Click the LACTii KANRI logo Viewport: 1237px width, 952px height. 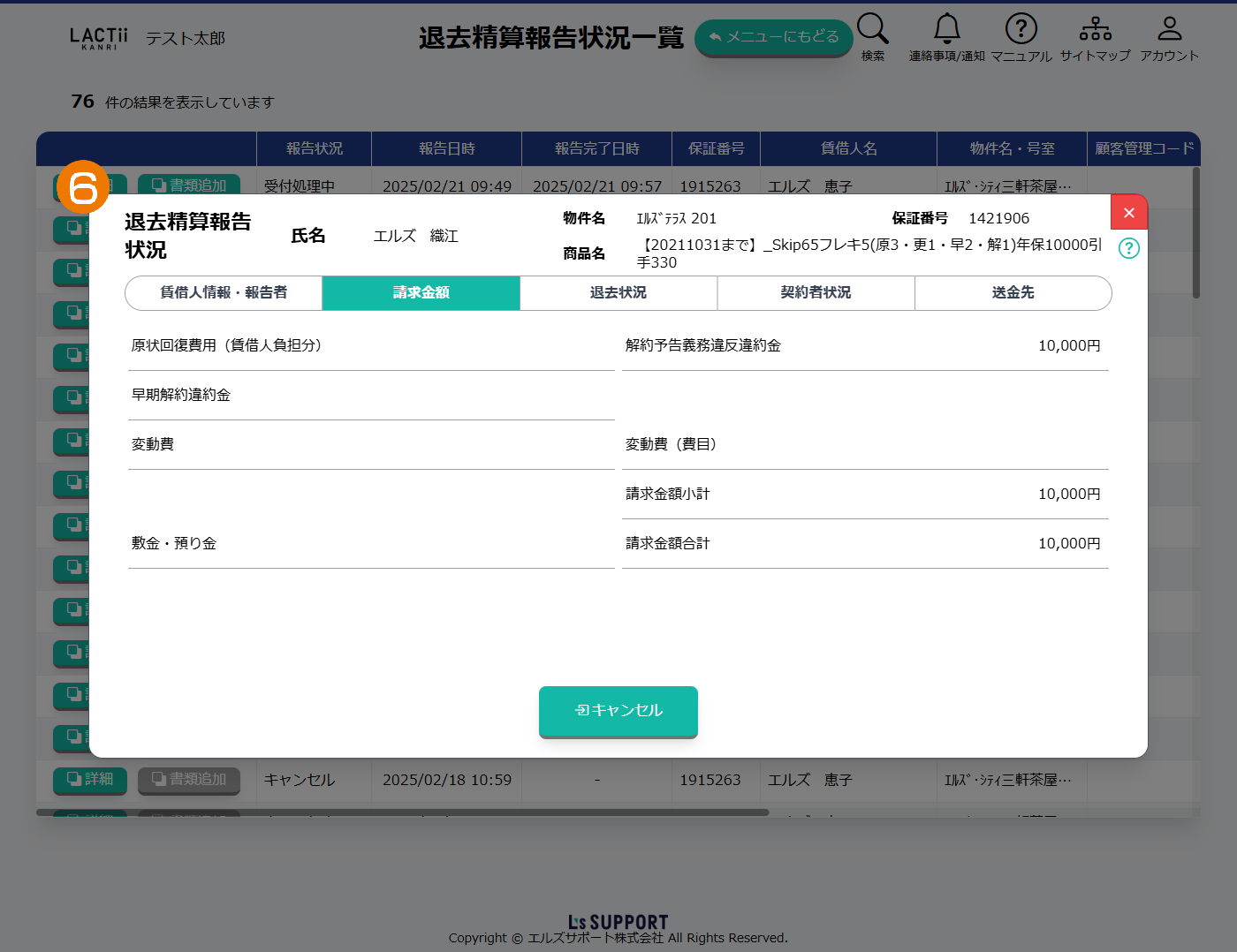[98, 38]
